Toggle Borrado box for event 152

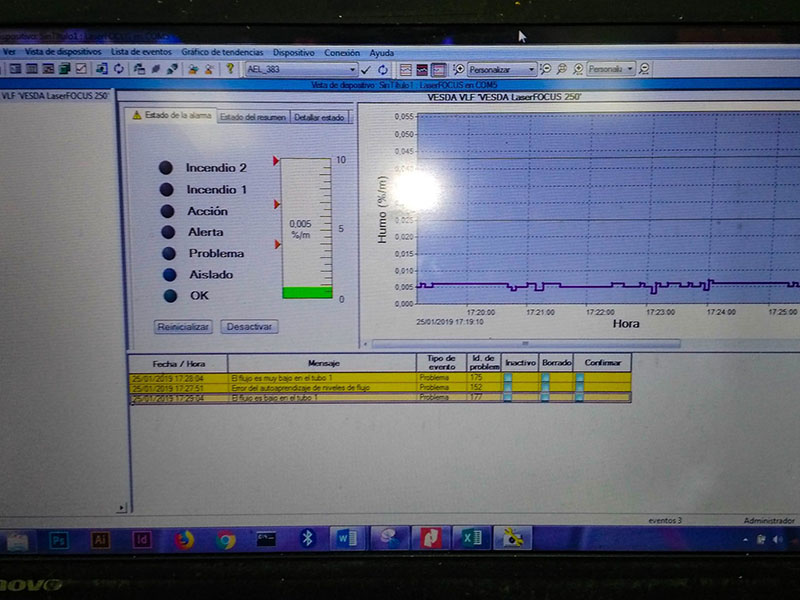pos(545,388)
